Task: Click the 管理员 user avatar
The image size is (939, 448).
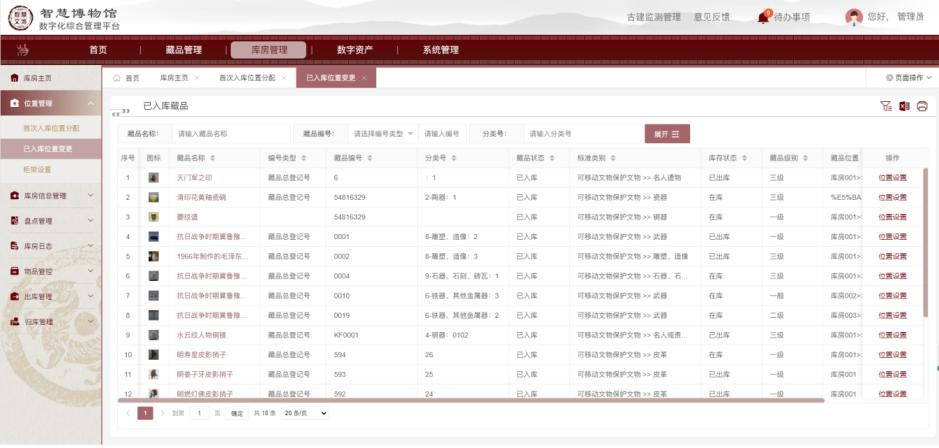Action: point(853,16)
